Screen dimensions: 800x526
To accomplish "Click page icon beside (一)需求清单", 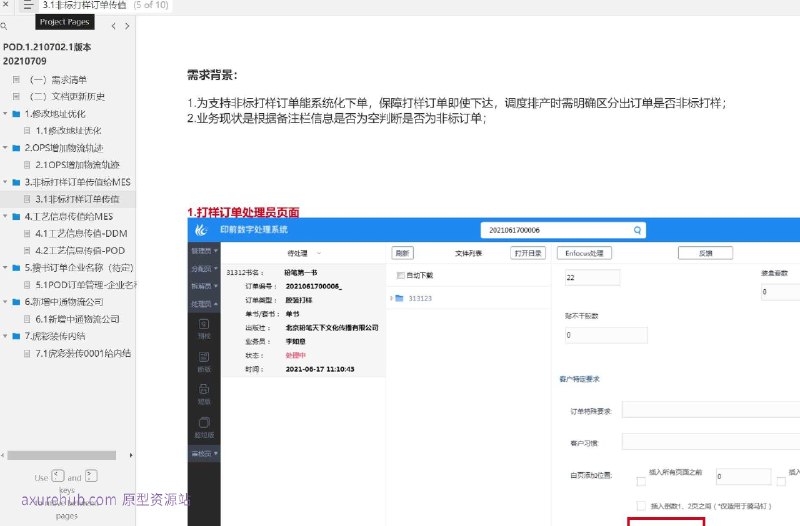I will click(16, 80).
